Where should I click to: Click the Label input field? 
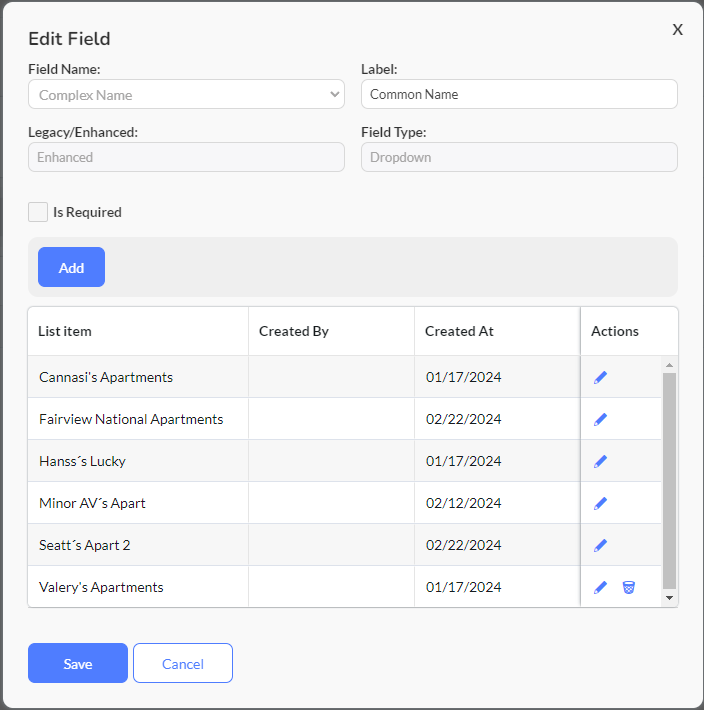point(519,94)
